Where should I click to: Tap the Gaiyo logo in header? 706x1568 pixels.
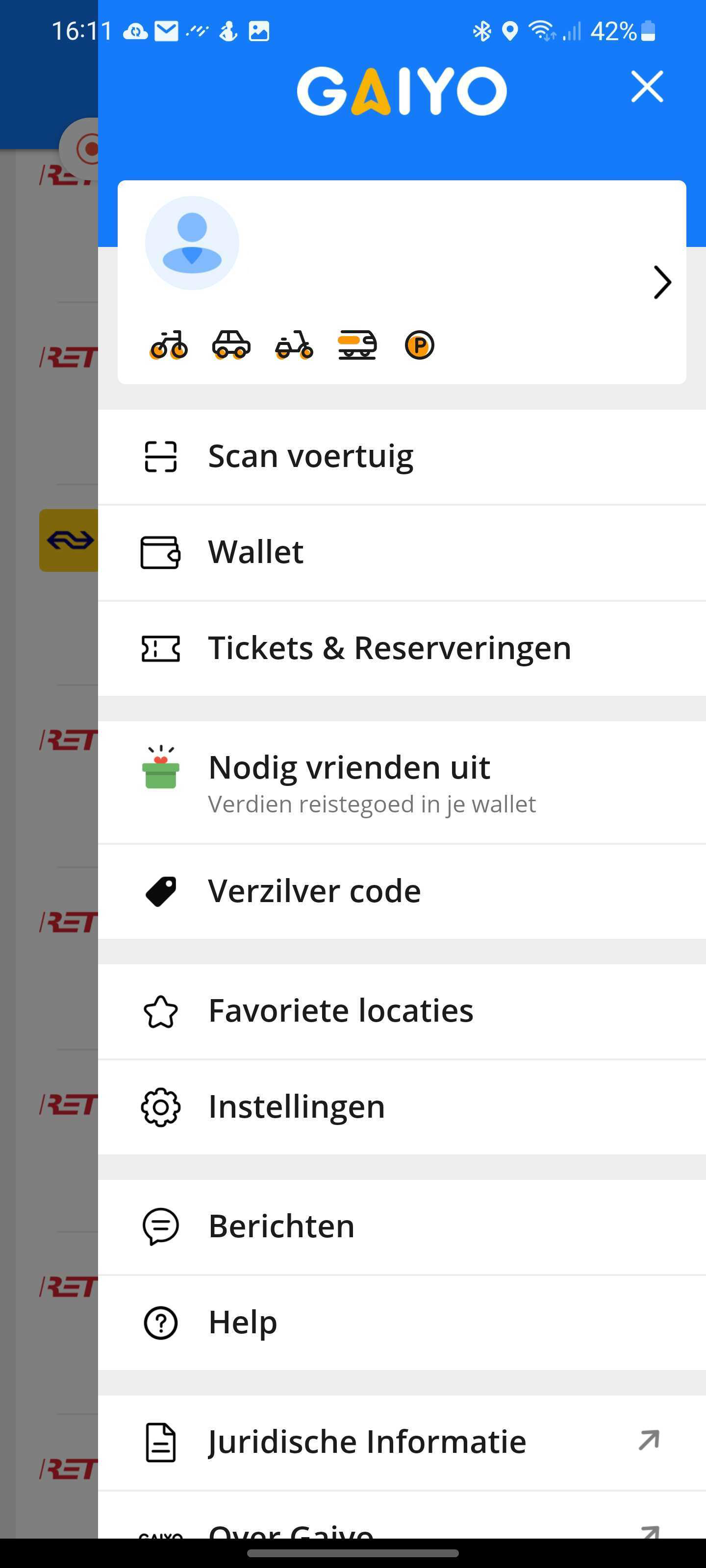402,91
